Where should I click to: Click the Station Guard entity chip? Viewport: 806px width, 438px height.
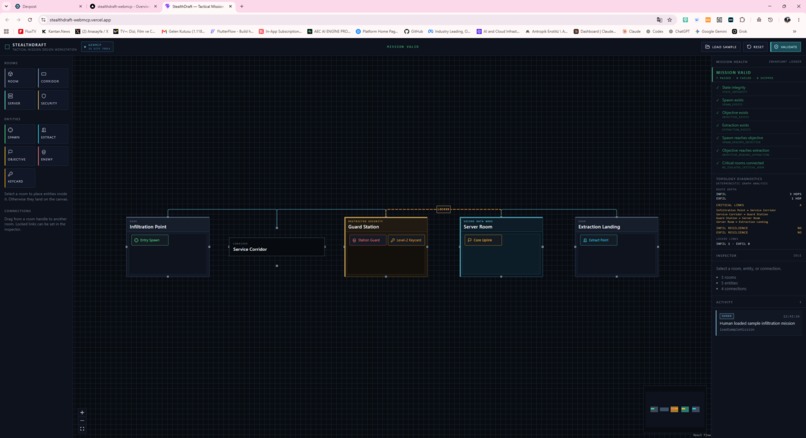click(368, 240)
